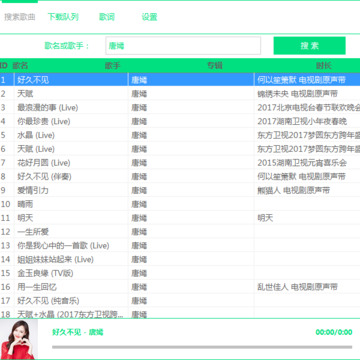Sort by the 歌手 column header
The image size is (360, 360).
click(x=112, y=66)
